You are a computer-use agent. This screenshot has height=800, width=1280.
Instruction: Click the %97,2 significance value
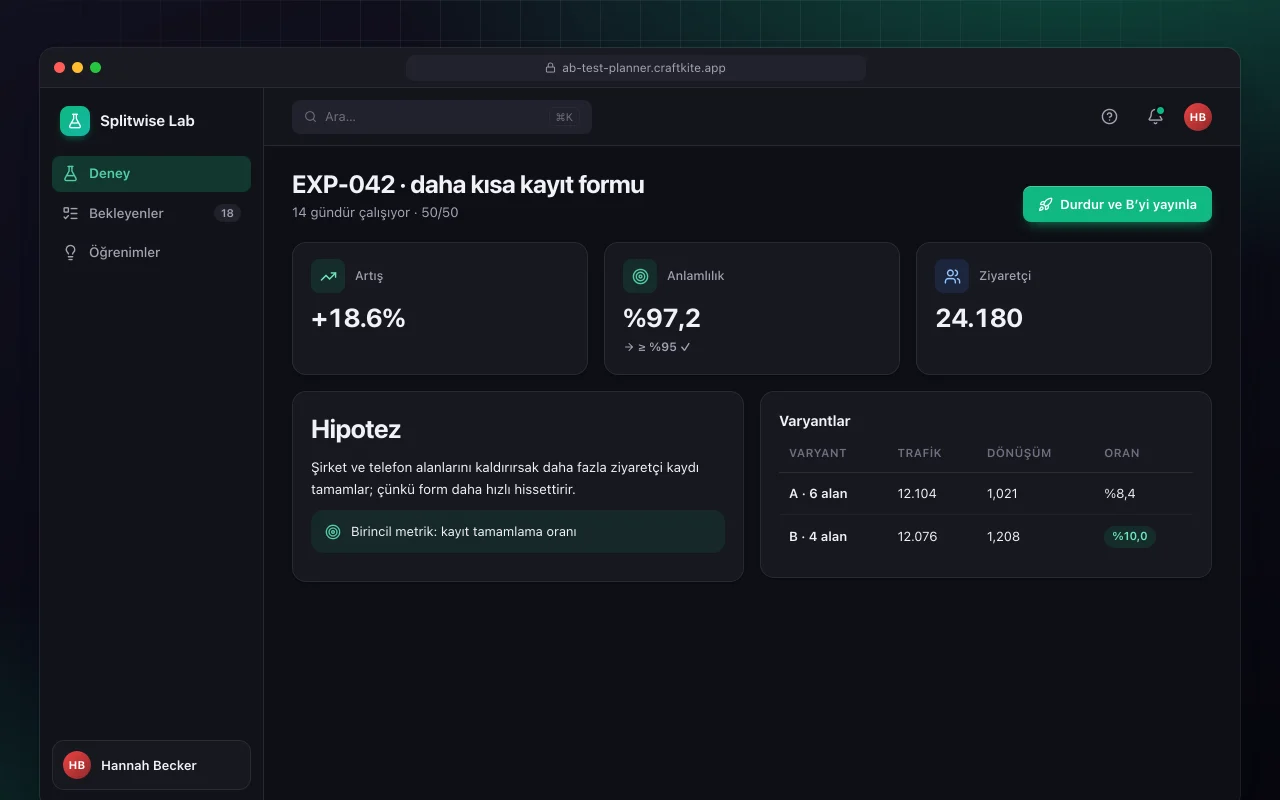[662, 318]
